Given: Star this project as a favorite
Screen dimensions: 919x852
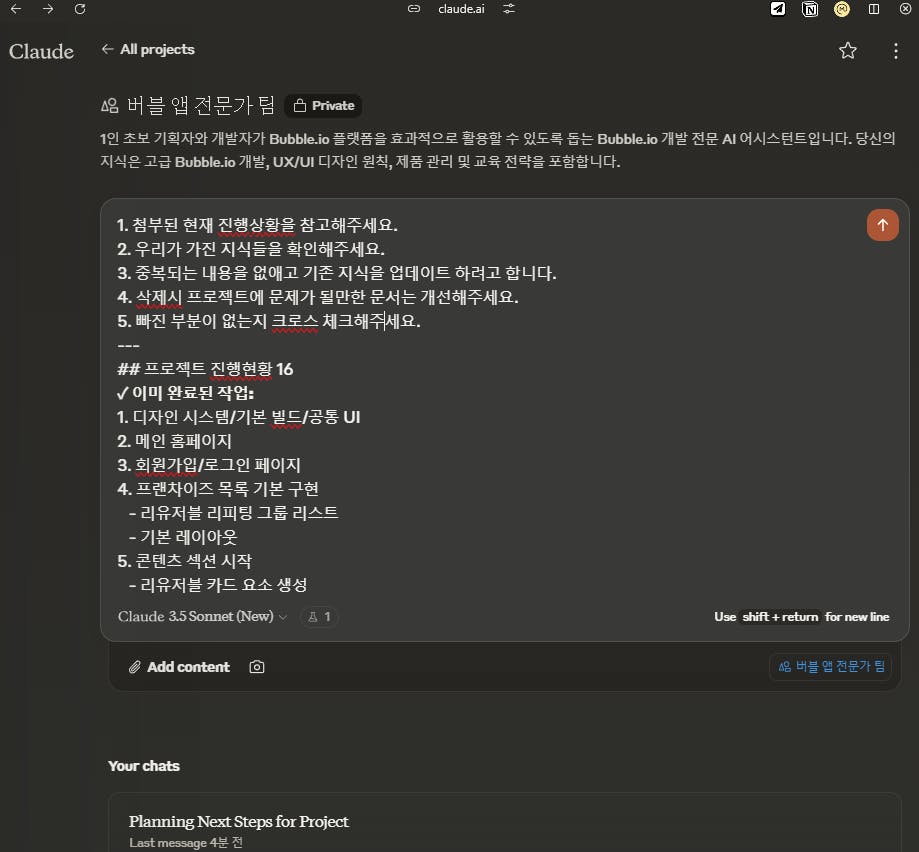Looking at the screenshot, I should 847,51.
